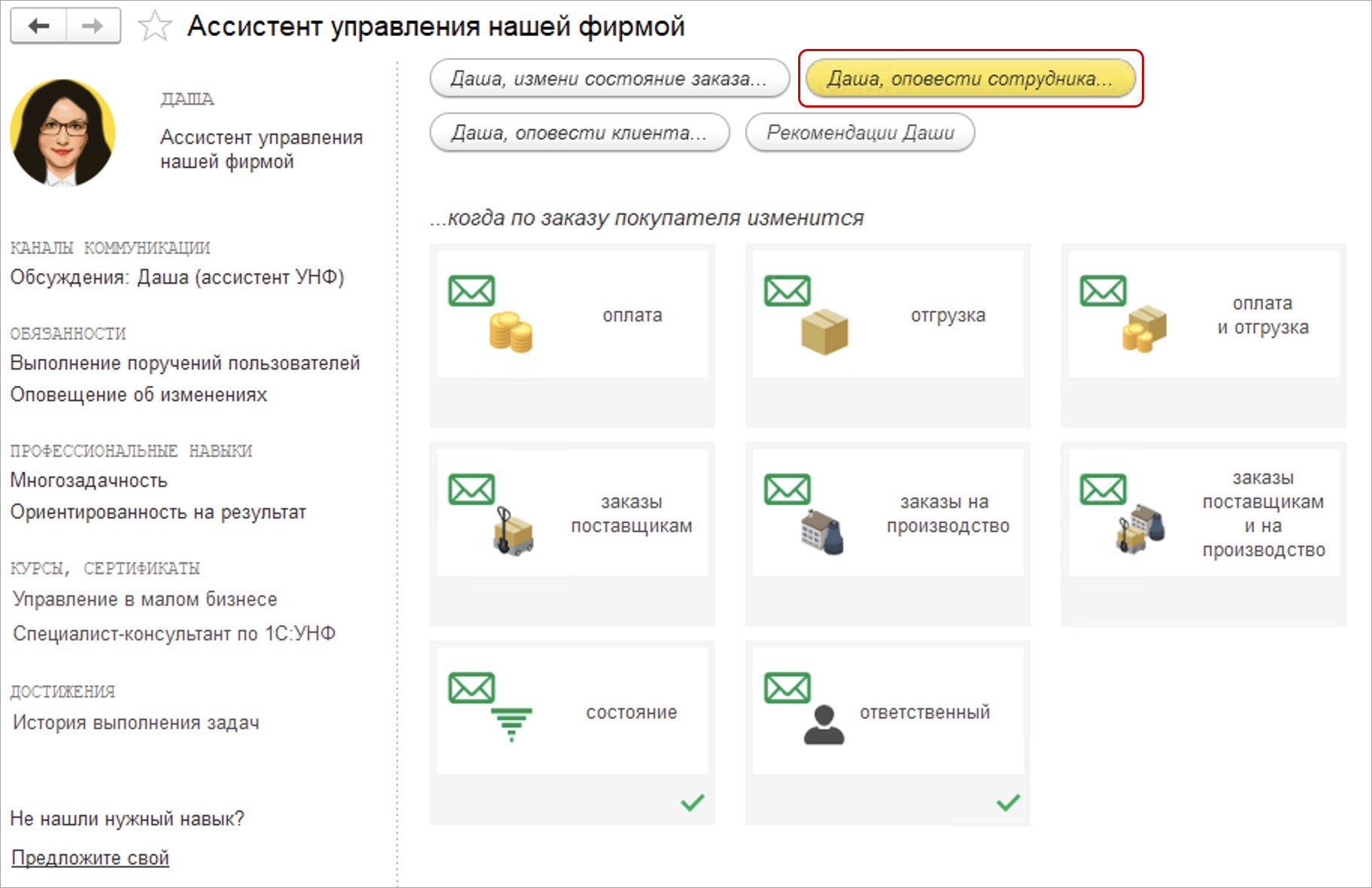The image size is (1372, 888).
Task: Select 'Даша, измени состояние заказа...' tab
Action: pos(609,78)
